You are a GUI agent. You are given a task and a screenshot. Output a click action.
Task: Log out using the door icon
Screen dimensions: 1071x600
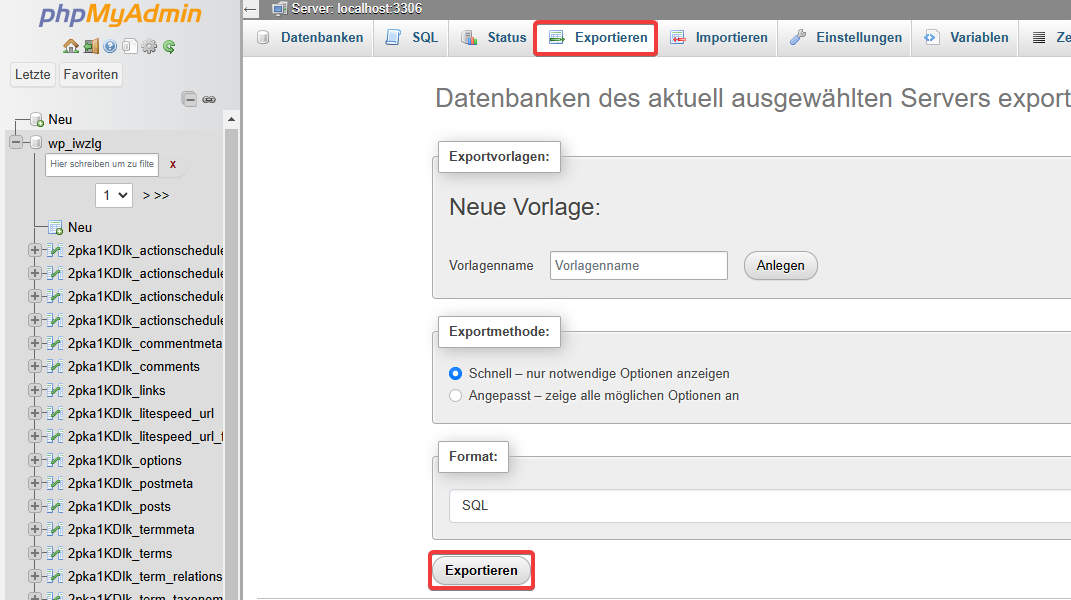tap(91, 46)
